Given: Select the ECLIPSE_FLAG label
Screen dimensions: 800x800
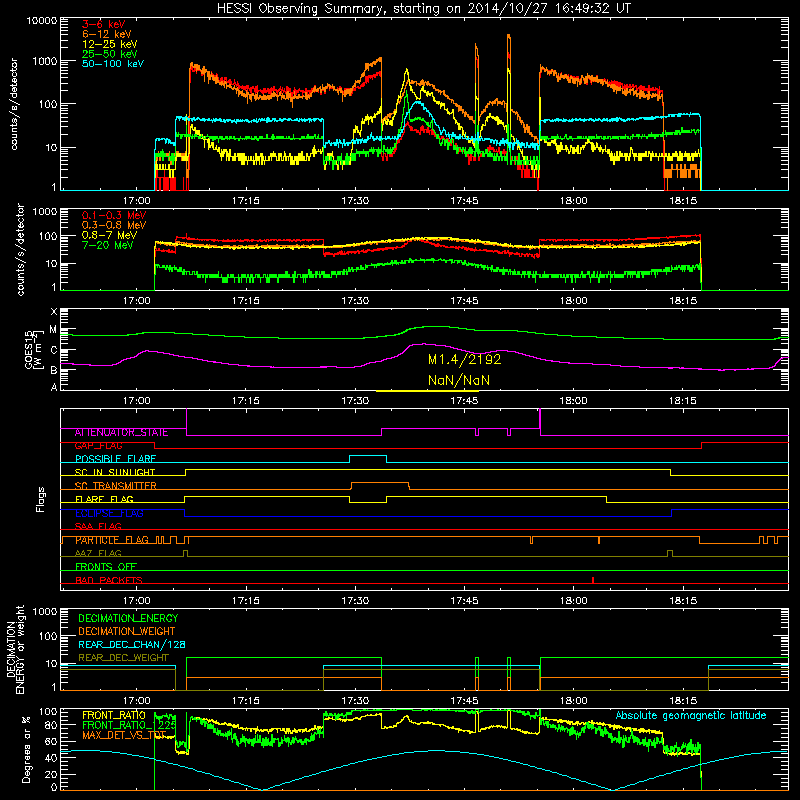Looking at the screenshot, I should pyautogui.click(x=109, y=513).
